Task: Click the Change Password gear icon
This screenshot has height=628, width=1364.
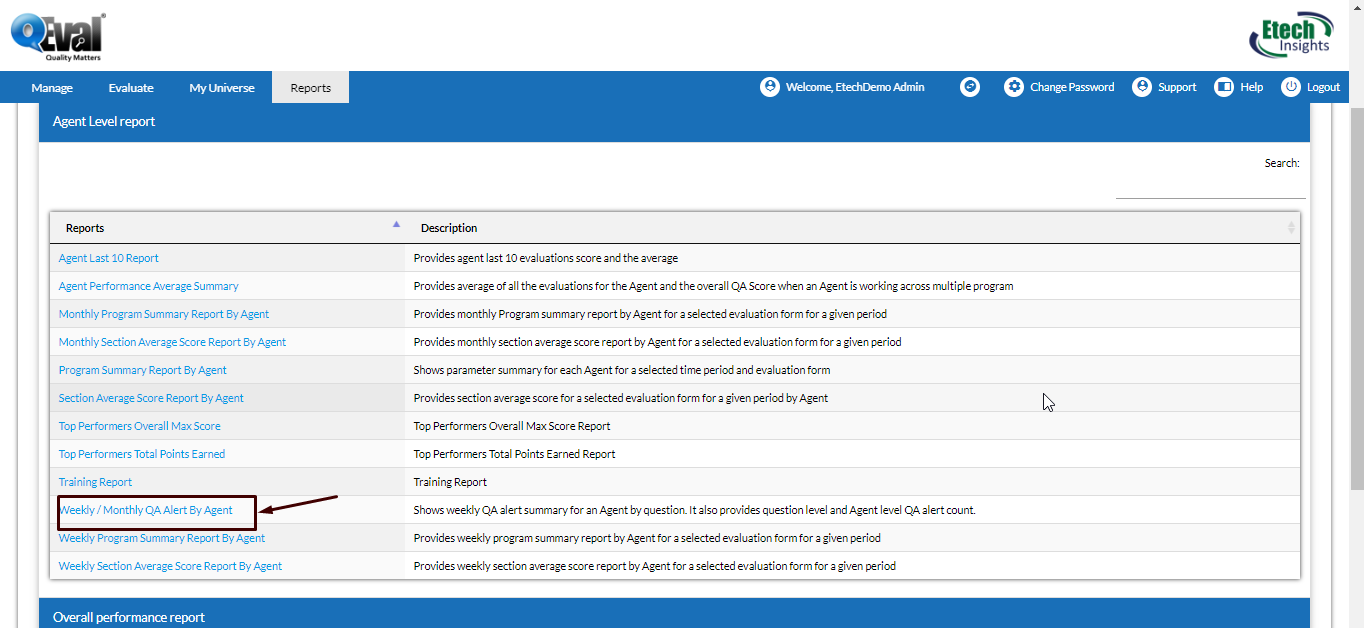Action: (1014, 87)
